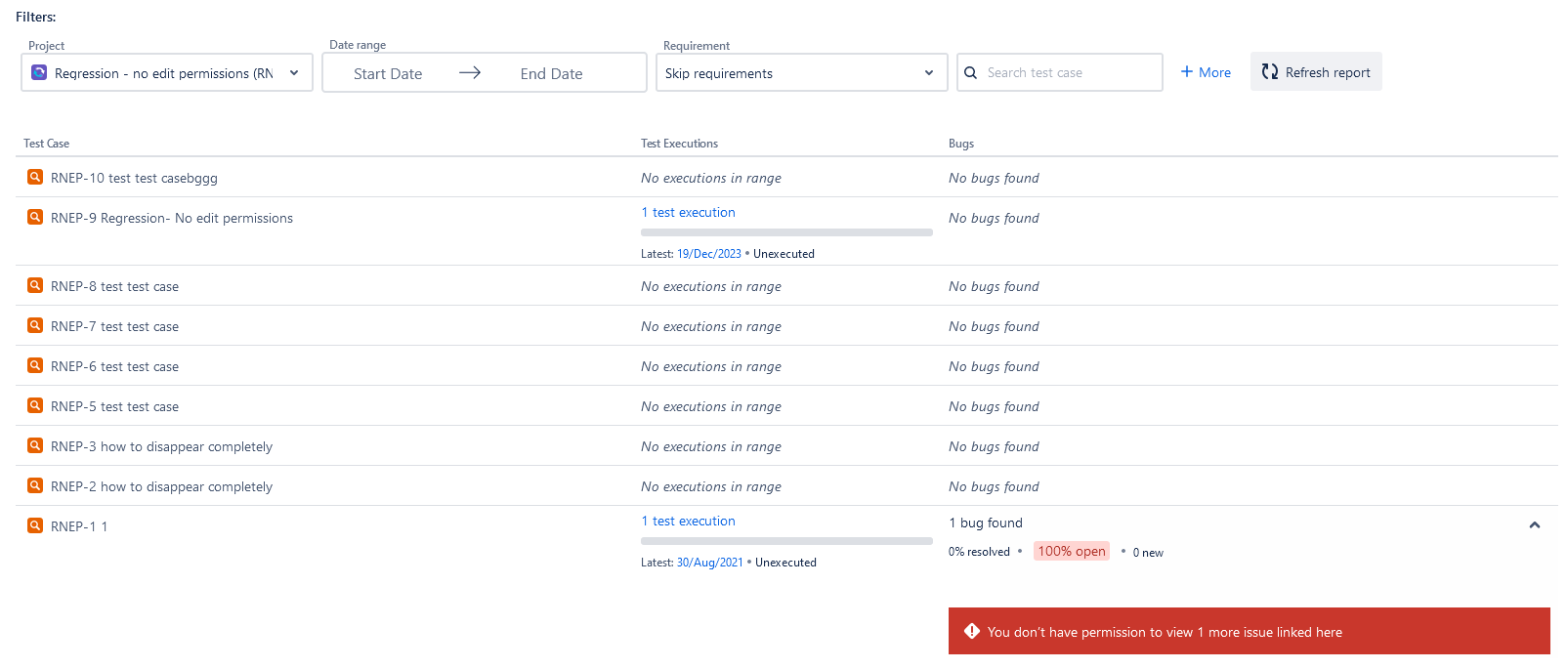
Task: Open the 30/Aug/2021 latest execution link
Action: click(710, 563)
